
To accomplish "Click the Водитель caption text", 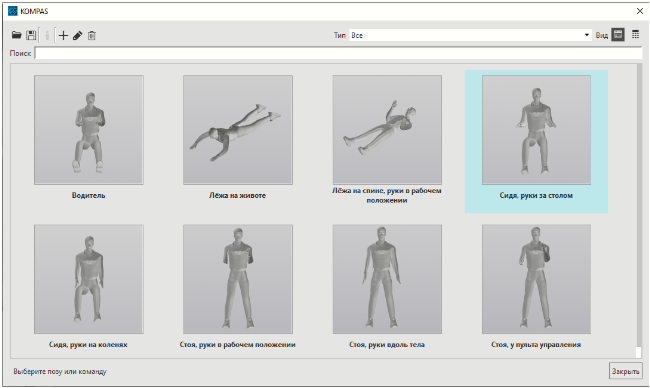I will [88, 195].
